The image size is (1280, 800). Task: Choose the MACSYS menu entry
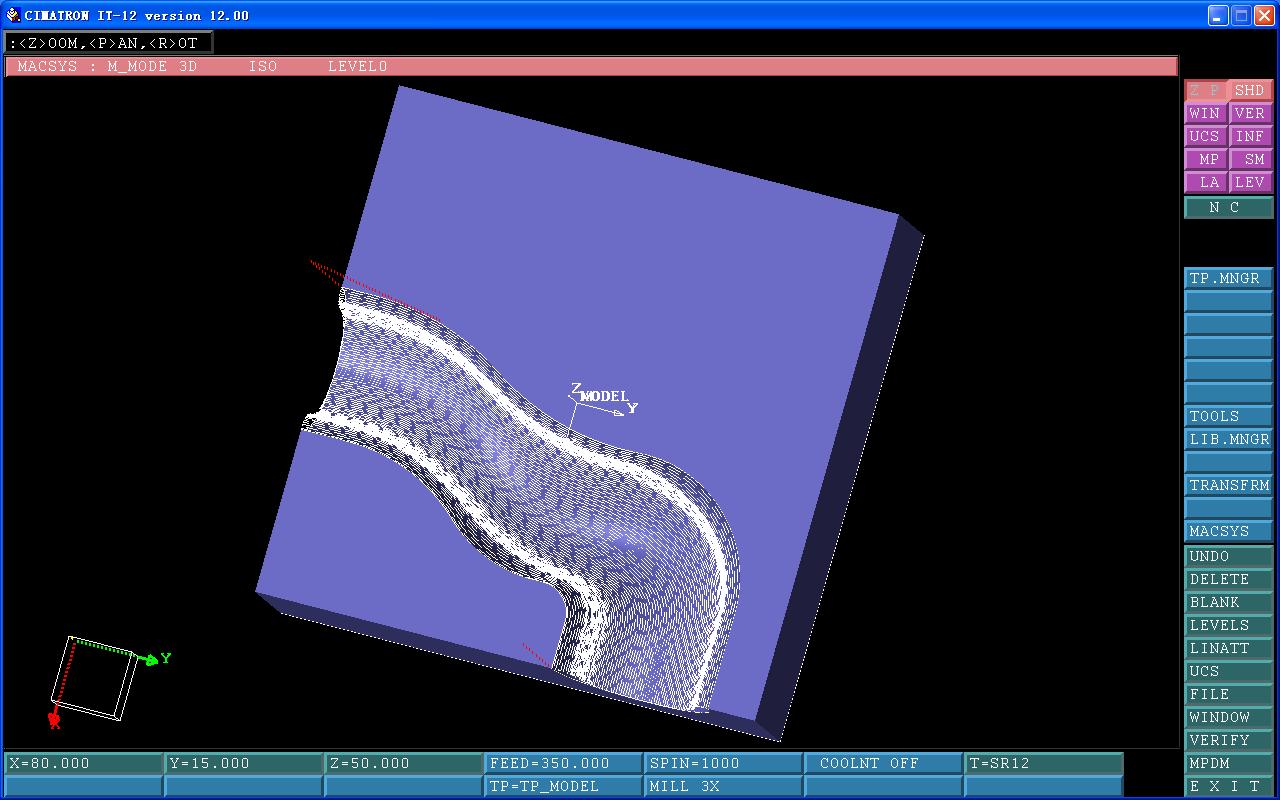(x=1228, y=531)
